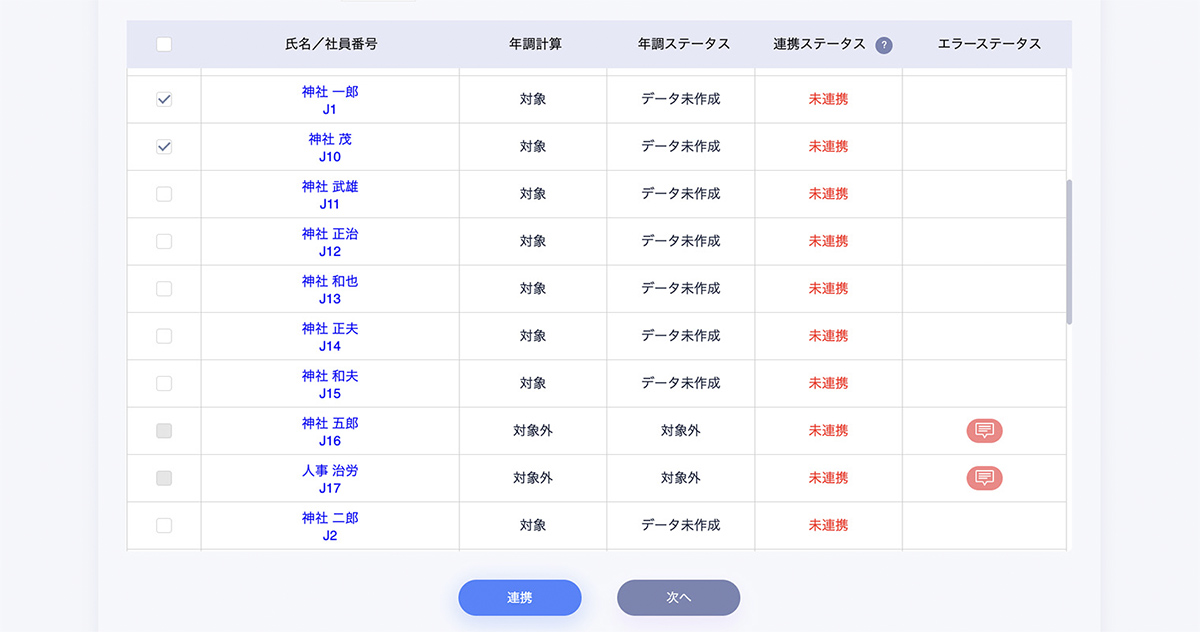The height and width of the screenshot is (634, 1200).
Task: Uncheck the checkbox for 神社 一郎
Action: [164, 100]
